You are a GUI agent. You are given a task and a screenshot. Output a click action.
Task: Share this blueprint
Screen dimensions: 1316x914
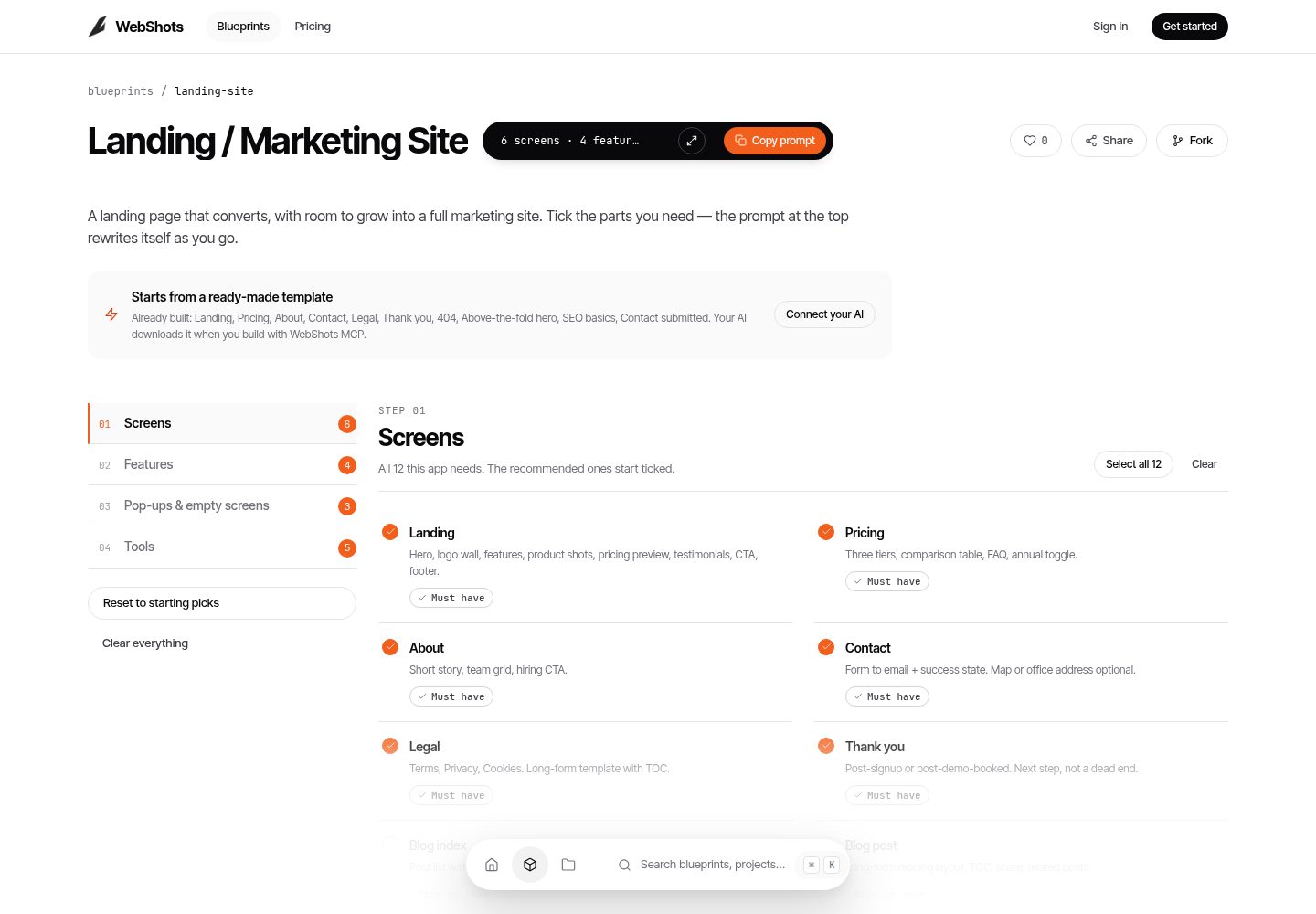point(1109,141)
